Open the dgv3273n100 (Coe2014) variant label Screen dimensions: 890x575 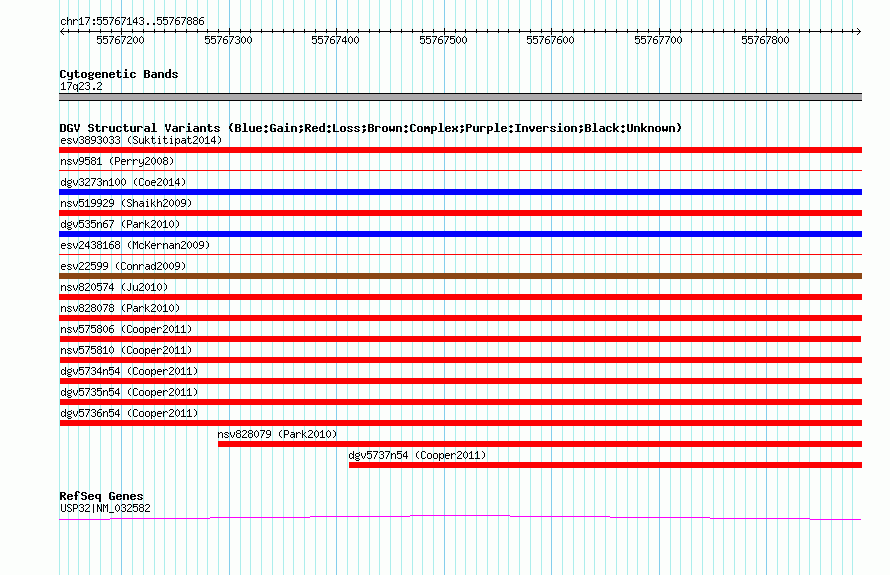(123, 182)
